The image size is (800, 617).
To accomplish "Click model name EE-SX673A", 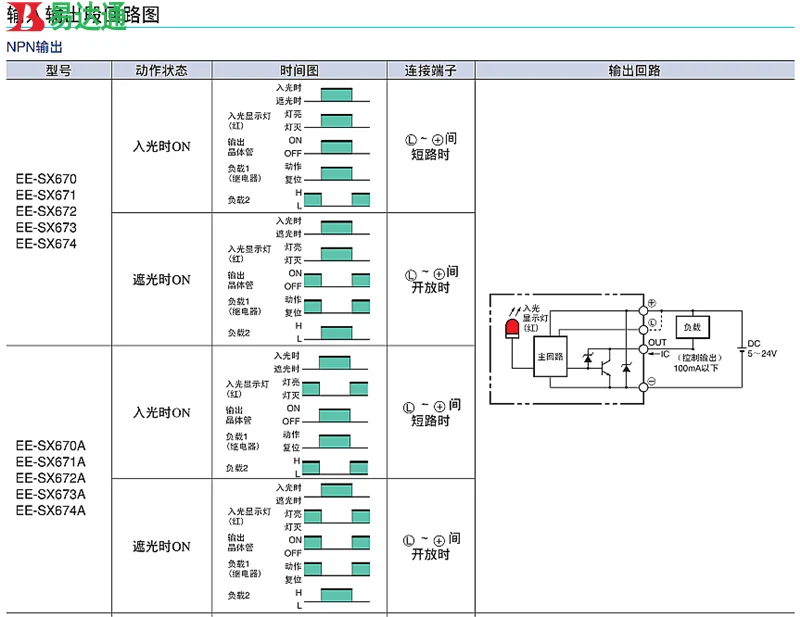I will tap(51, 495).
